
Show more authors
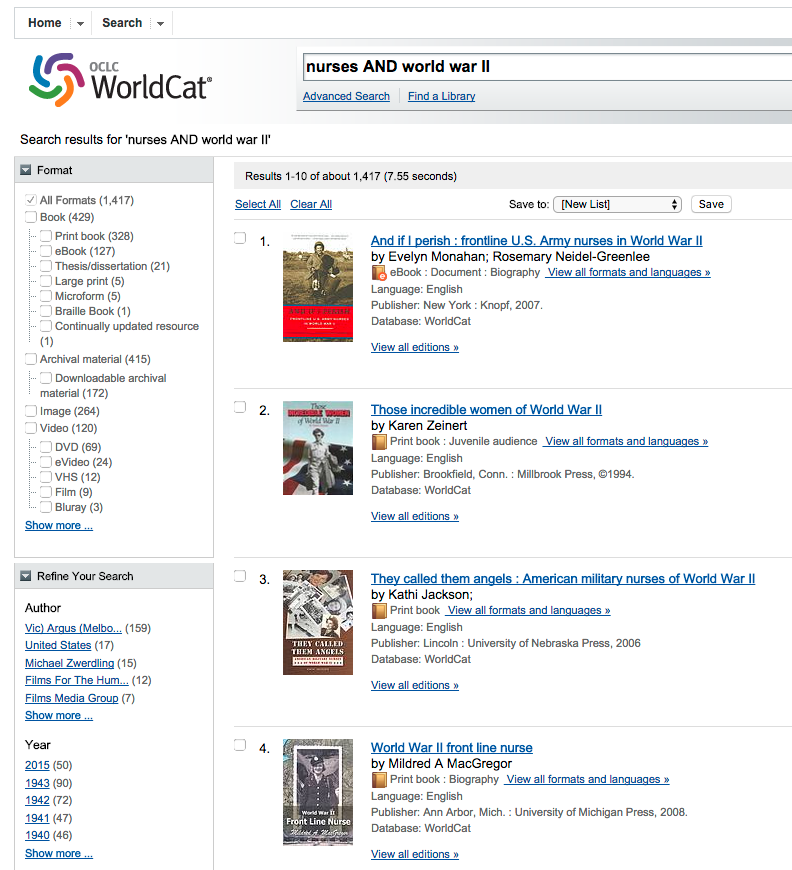[59, 715]
